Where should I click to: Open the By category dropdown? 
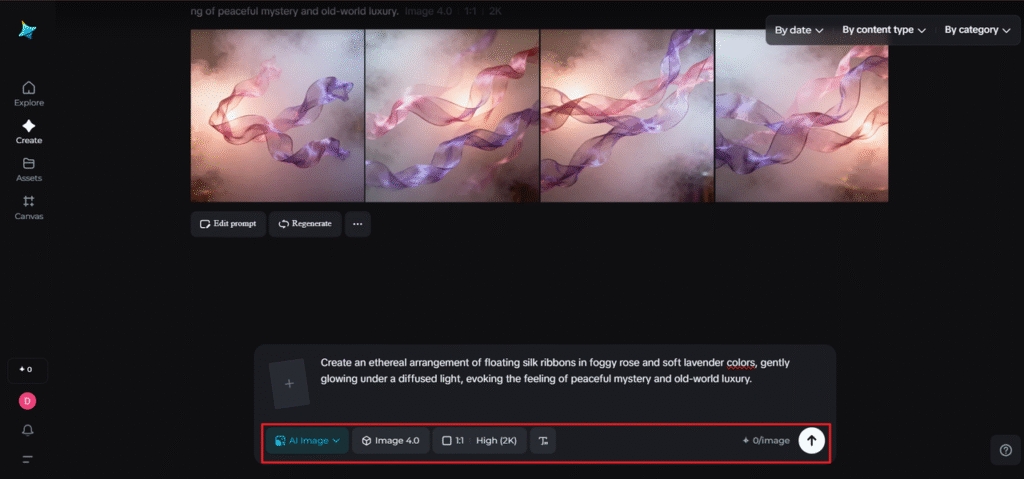(977, 30)
